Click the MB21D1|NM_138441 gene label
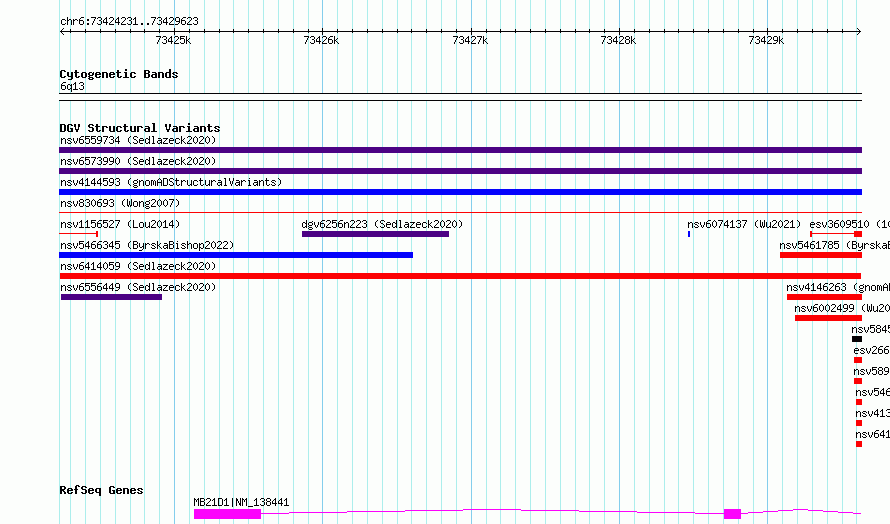This screenshot has height=524, width=890. [x=241, y=502]
